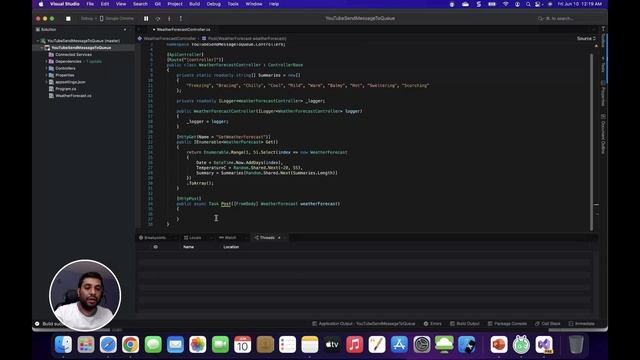This screenshot has height=360, width=640.
Task: Open the File menu
Action: point(90,4)
